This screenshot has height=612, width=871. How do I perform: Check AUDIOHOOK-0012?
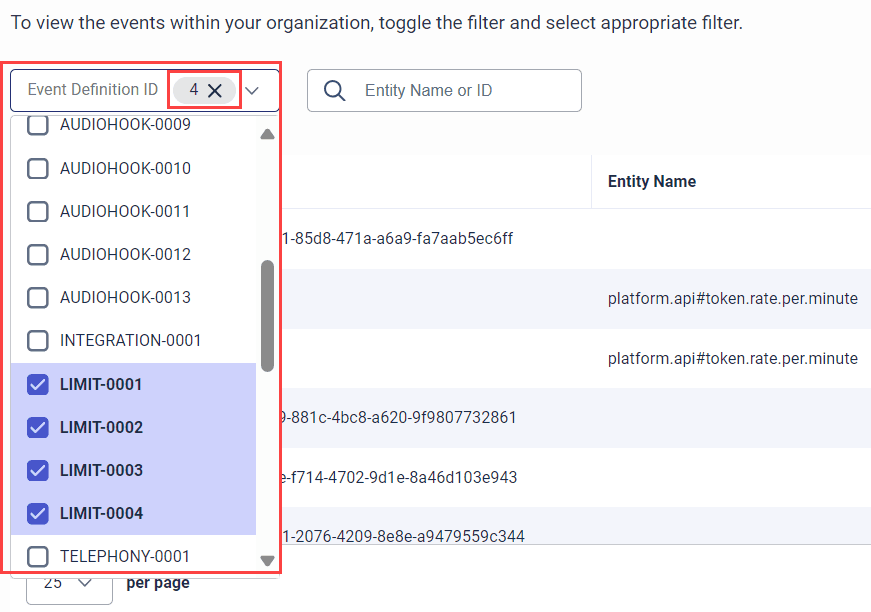[x=37, y=254]
